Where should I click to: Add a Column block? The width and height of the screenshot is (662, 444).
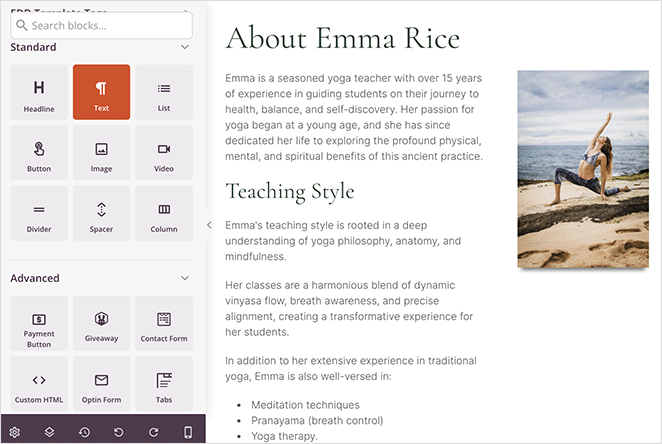click(x=164, y=214)
